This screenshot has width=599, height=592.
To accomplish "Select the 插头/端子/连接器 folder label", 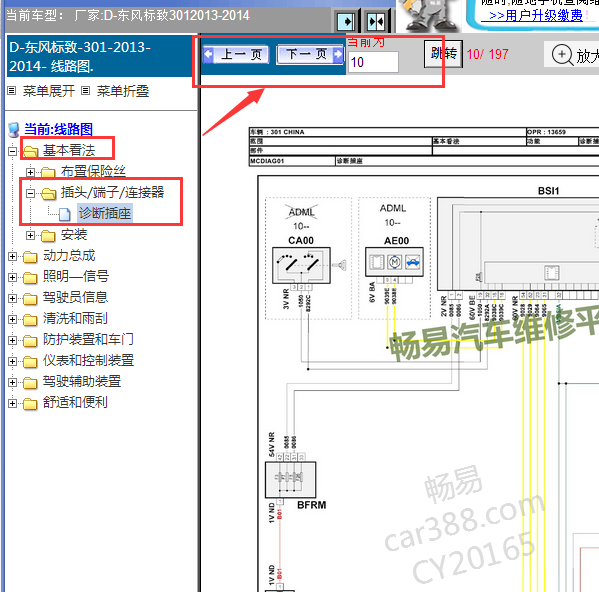I will pos(113,192).
